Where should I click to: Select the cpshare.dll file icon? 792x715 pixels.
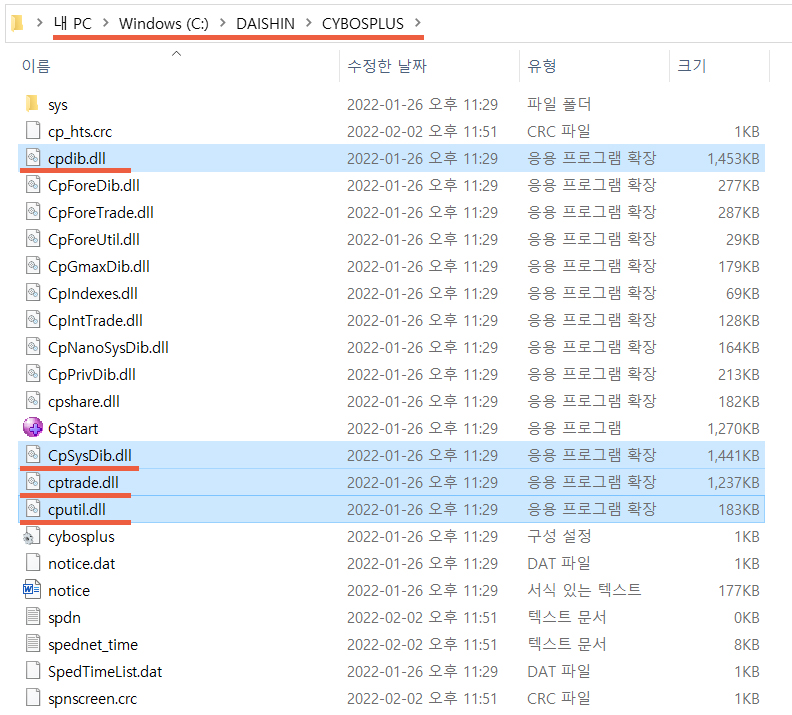[x=33, y=401]
